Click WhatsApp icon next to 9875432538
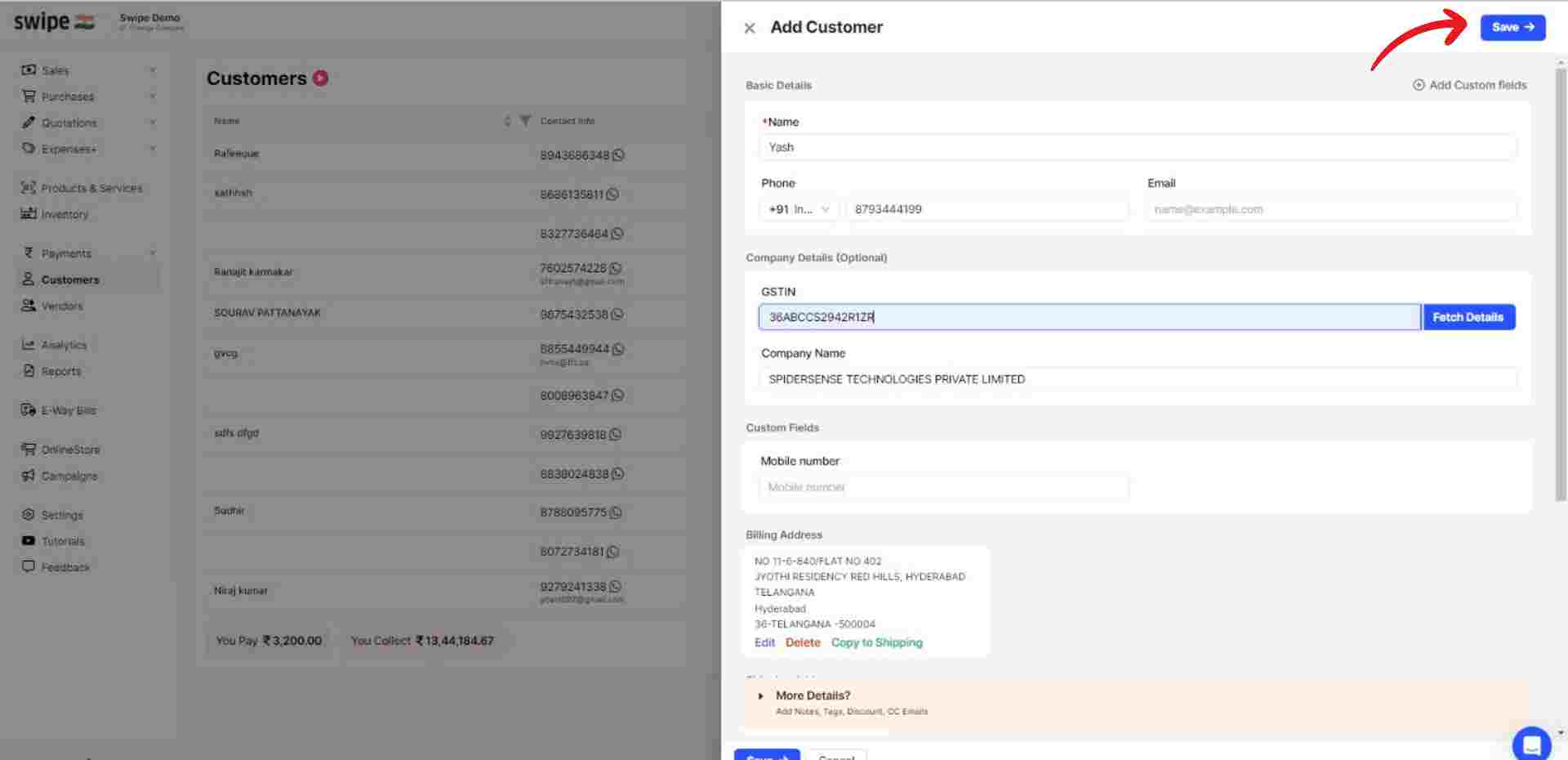The width and height of the screenshot is (1568, 760). [x=617, y=314]
